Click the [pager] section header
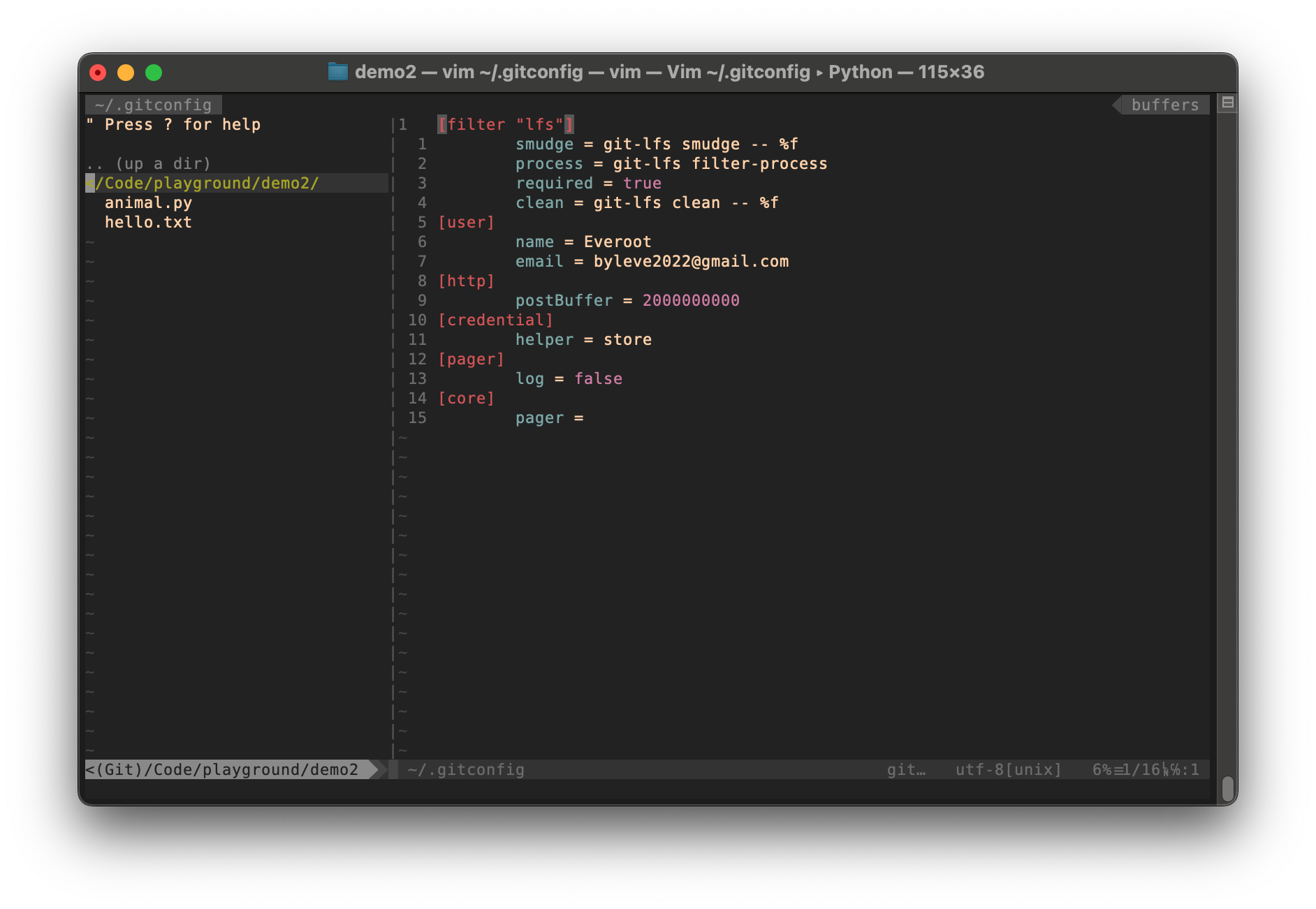 pos(471,359)
